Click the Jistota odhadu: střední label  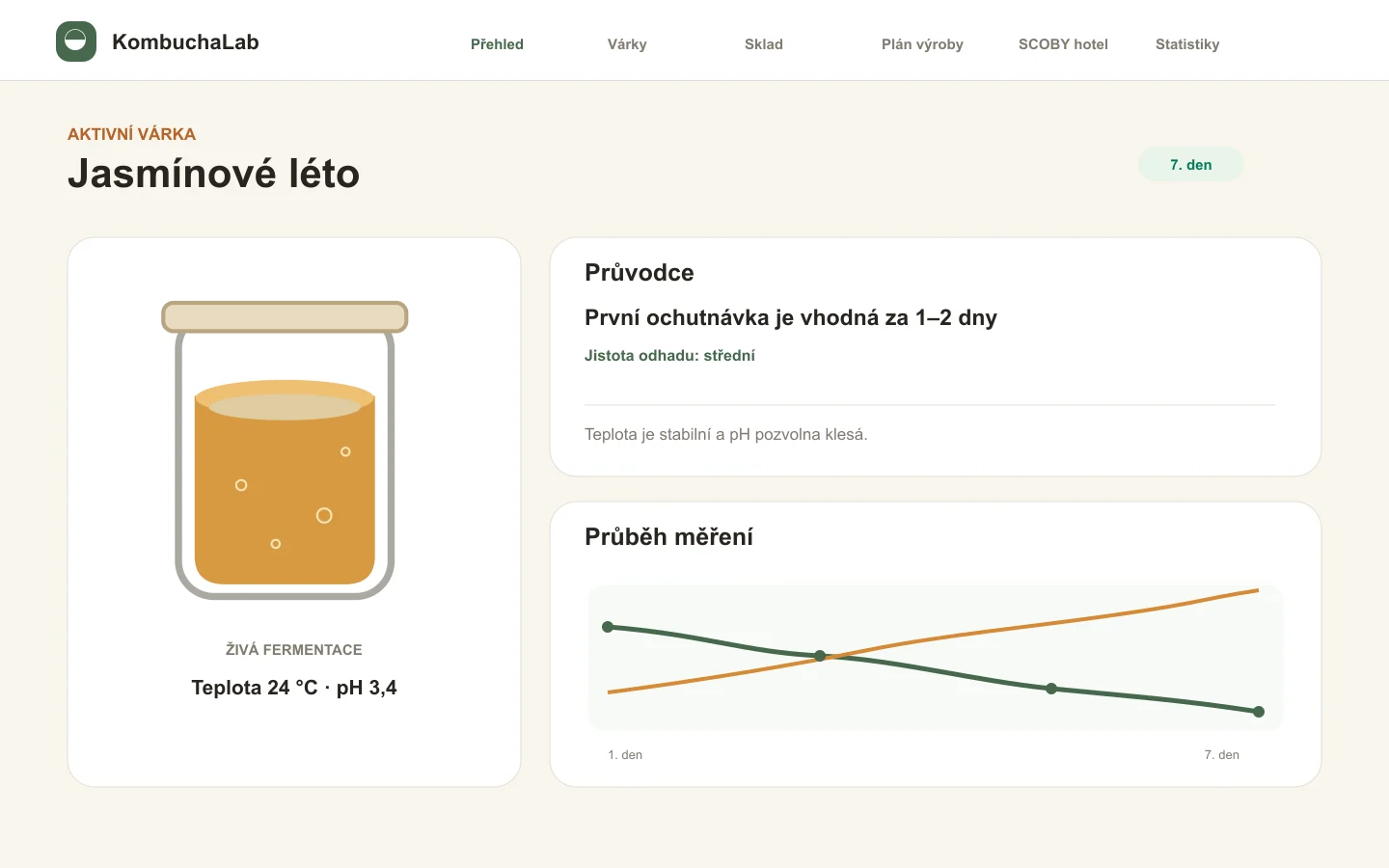click(x=669, y=355)
